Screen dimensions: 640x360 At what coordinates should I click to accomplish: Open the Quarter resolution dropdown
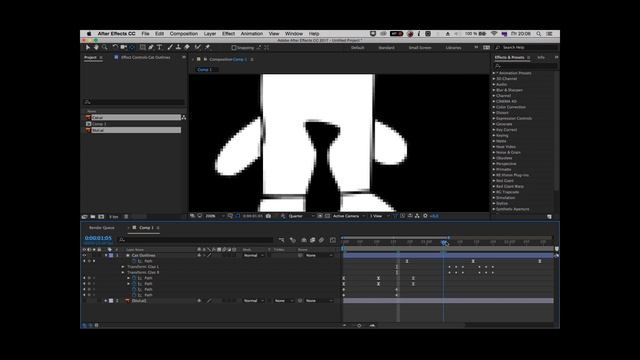[x=301, y=216]
